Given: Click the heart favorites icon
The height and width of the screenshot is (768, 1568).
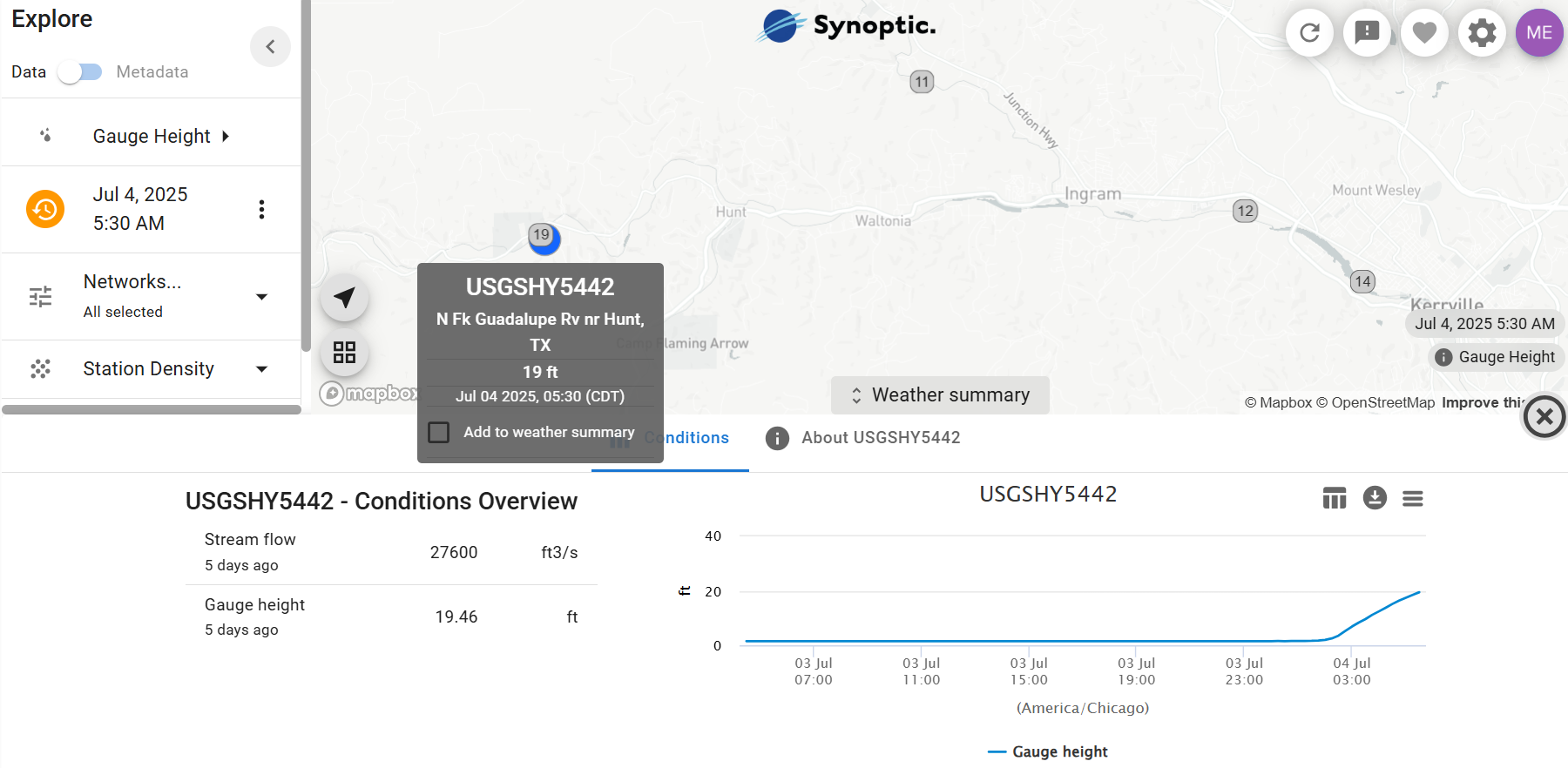Looking at the screenshot, I should tap(1424, 33).
